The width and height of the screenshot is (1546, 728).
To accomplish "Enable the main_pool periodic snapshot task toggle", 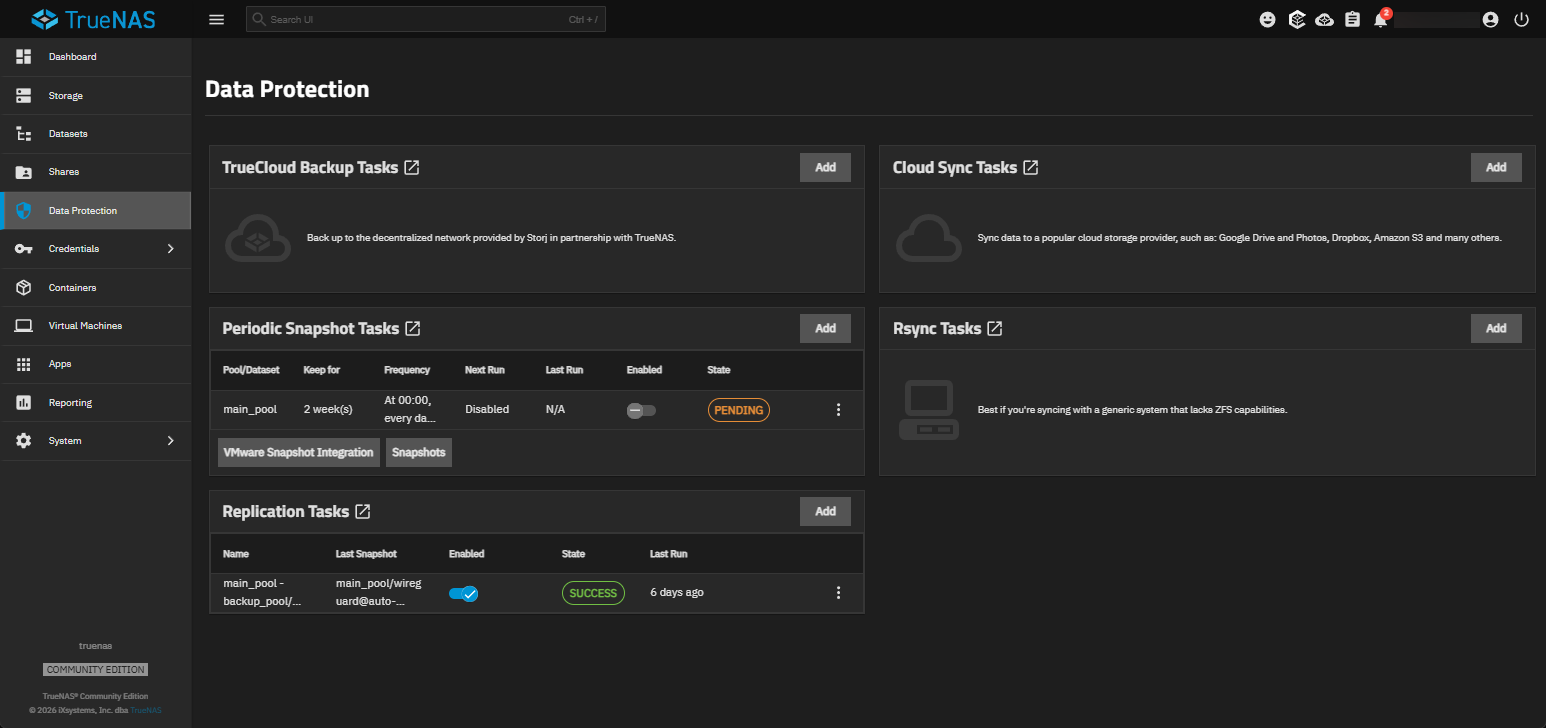I will click(641, 410).
